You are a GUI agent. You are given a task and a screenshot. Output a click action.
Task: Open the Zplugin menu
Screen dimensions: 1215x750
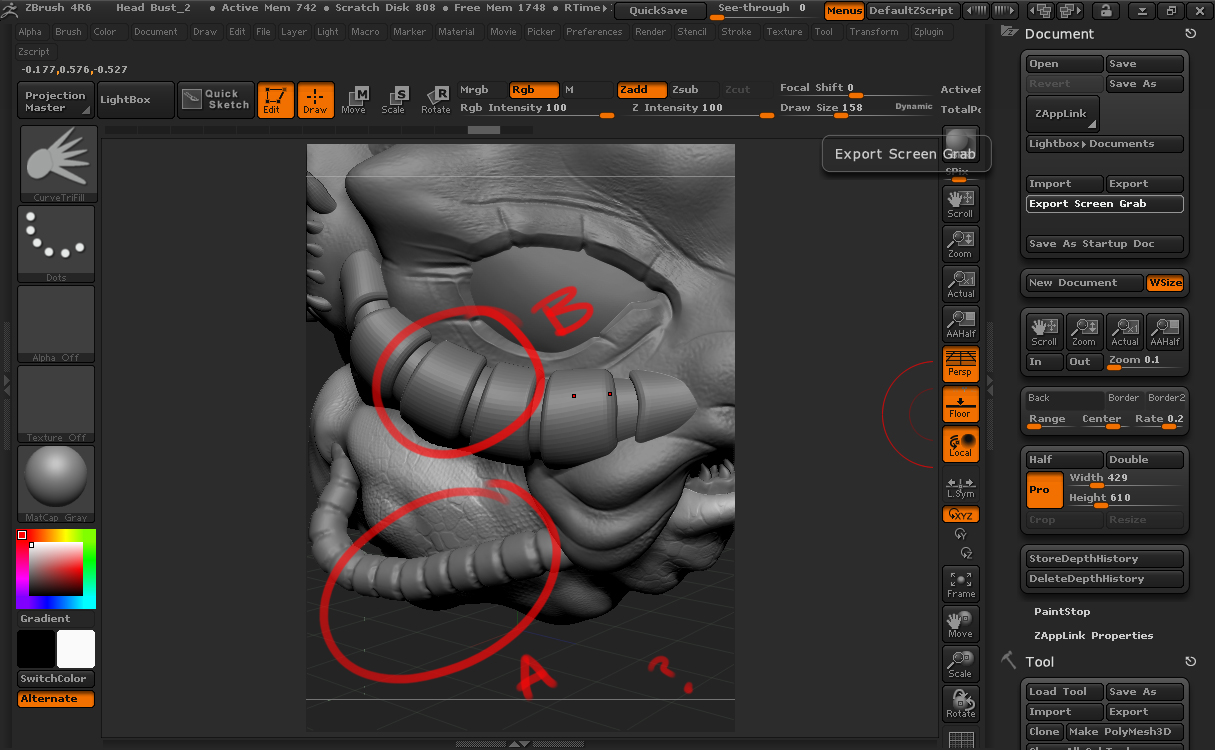929,31
